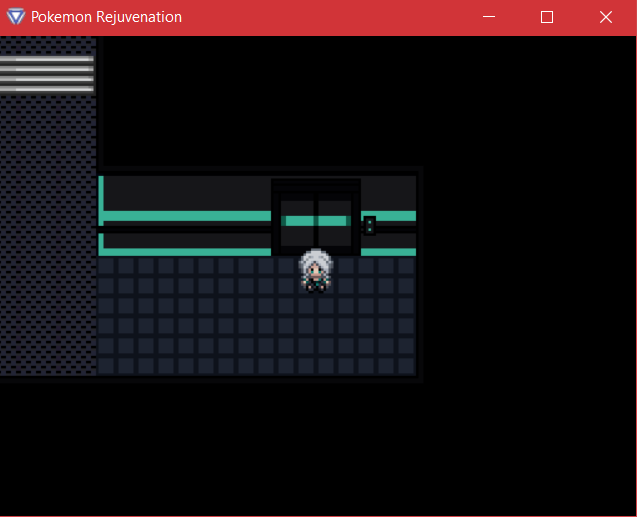Click the "Pokemon Rejuvenation" window title text
This screenshot has width=637, height=517.
pyautogui.click(x=106, y=17)
